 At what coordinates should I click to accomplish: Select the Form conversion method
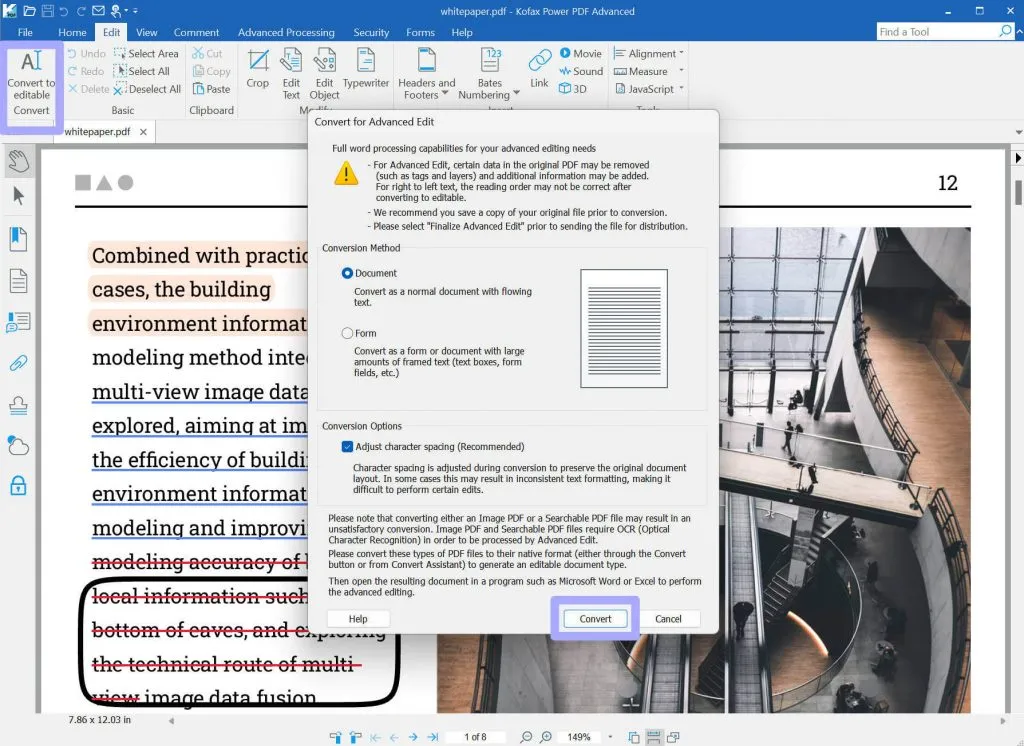348,333
